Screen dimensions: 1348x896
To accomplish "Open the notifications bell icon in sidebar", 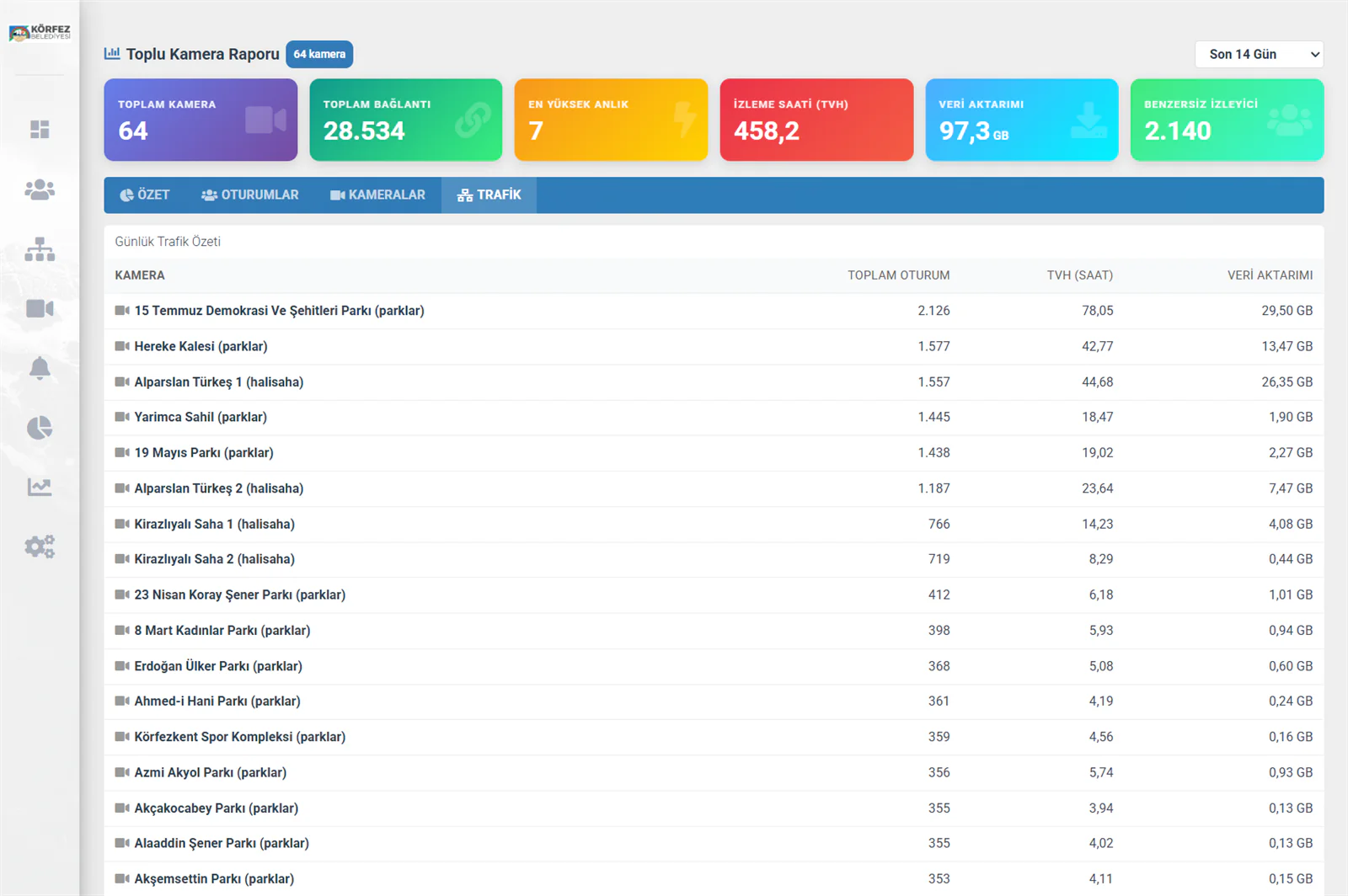I will coord(40,369).
